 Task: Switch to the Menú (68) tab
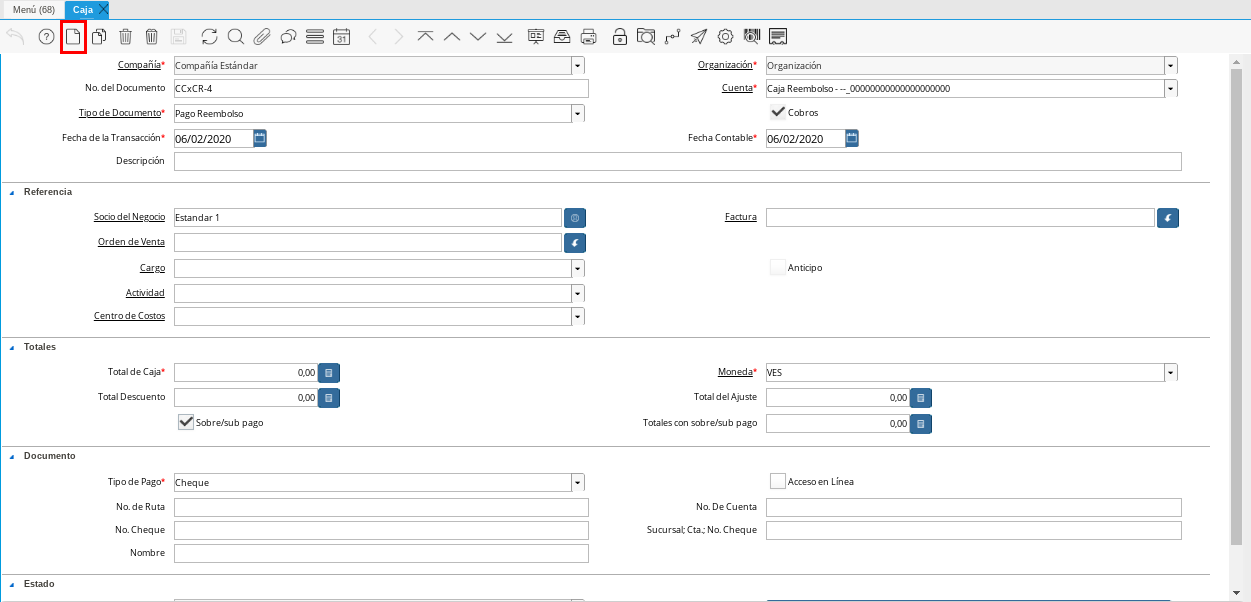pyautogui.click(x=33, y=9)
